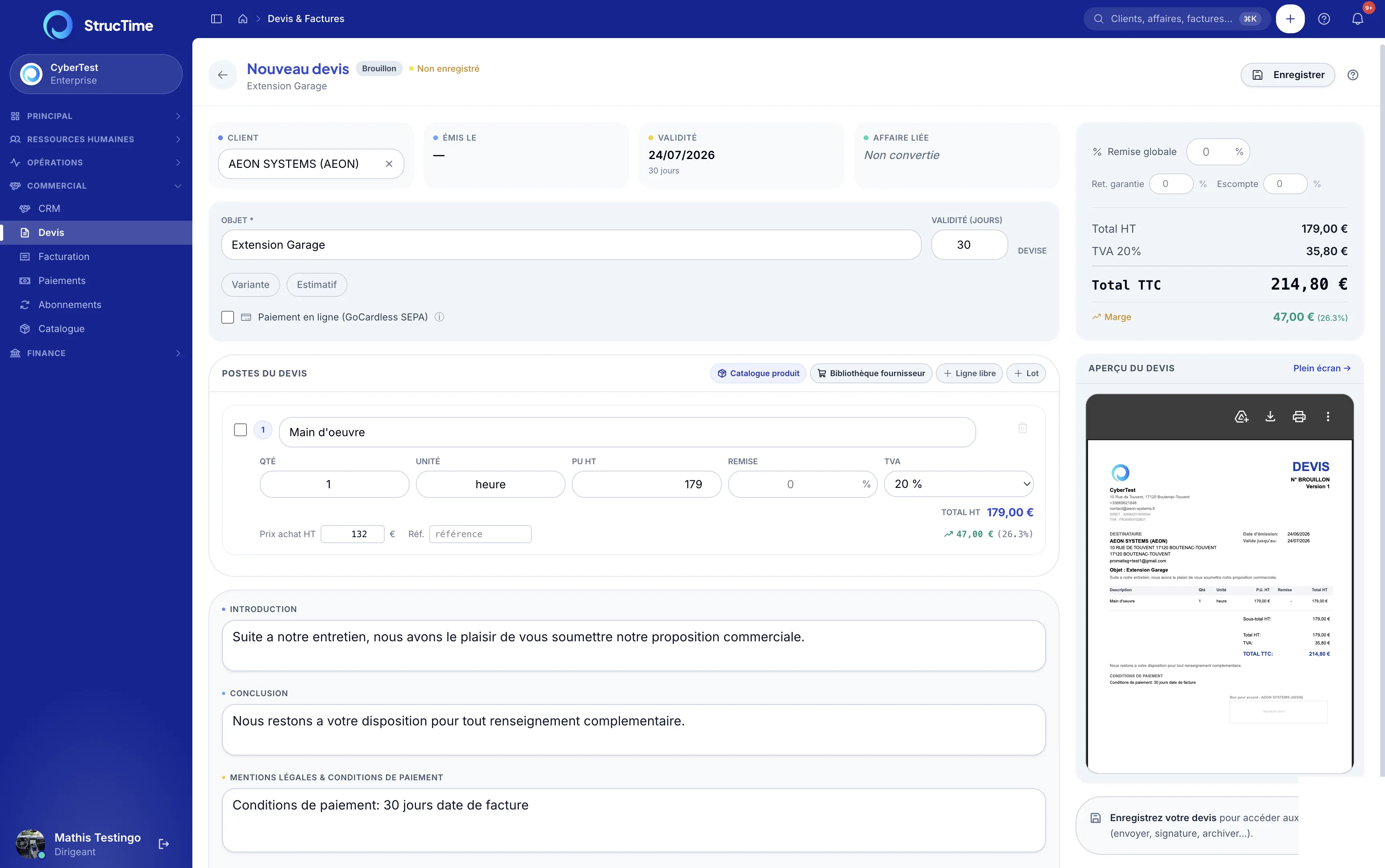Go back using the arrow button
The image size is (1385, 868).
[223, 75]
